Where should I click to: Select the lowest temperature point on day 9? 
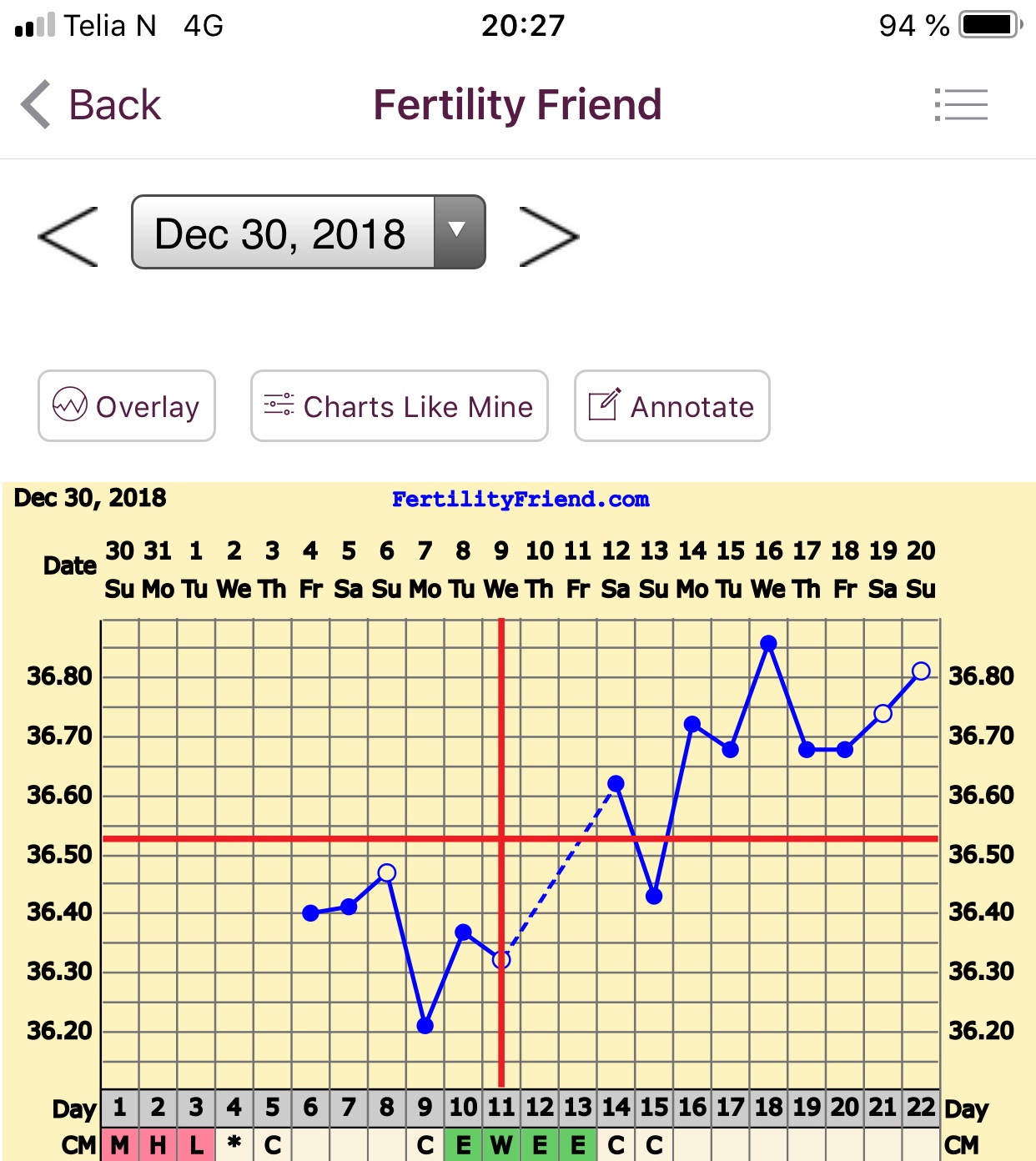pyautogui.click(x=425, y=1025)
